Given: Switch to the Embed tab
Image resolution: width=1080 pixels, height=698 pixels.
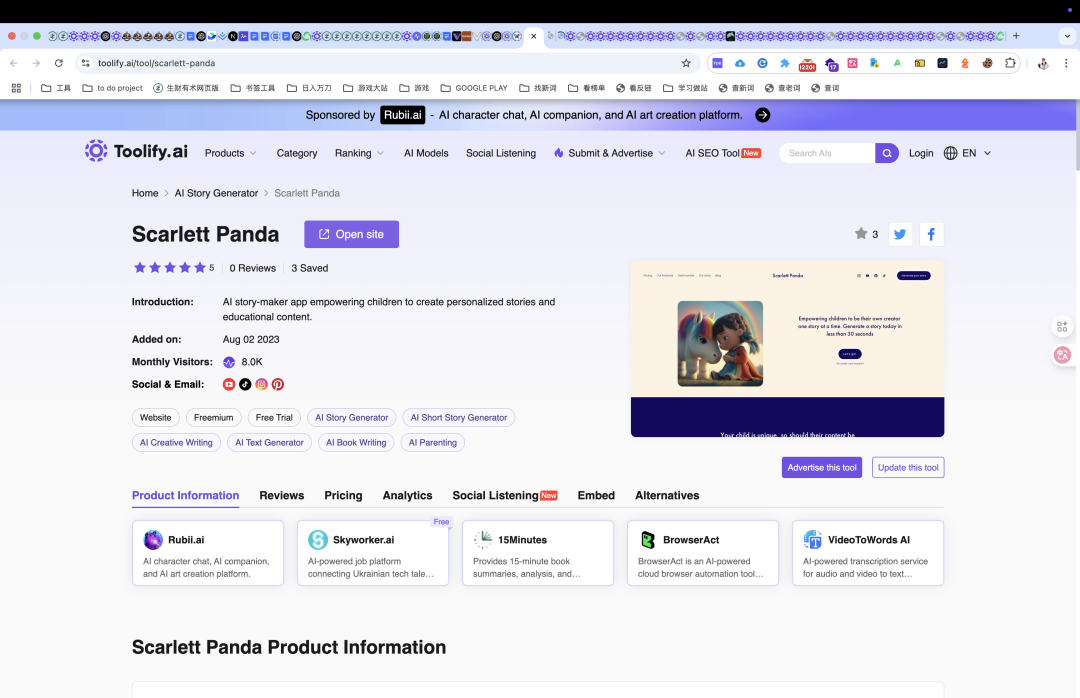Looking at the screenshot, I should pos(596,495).
